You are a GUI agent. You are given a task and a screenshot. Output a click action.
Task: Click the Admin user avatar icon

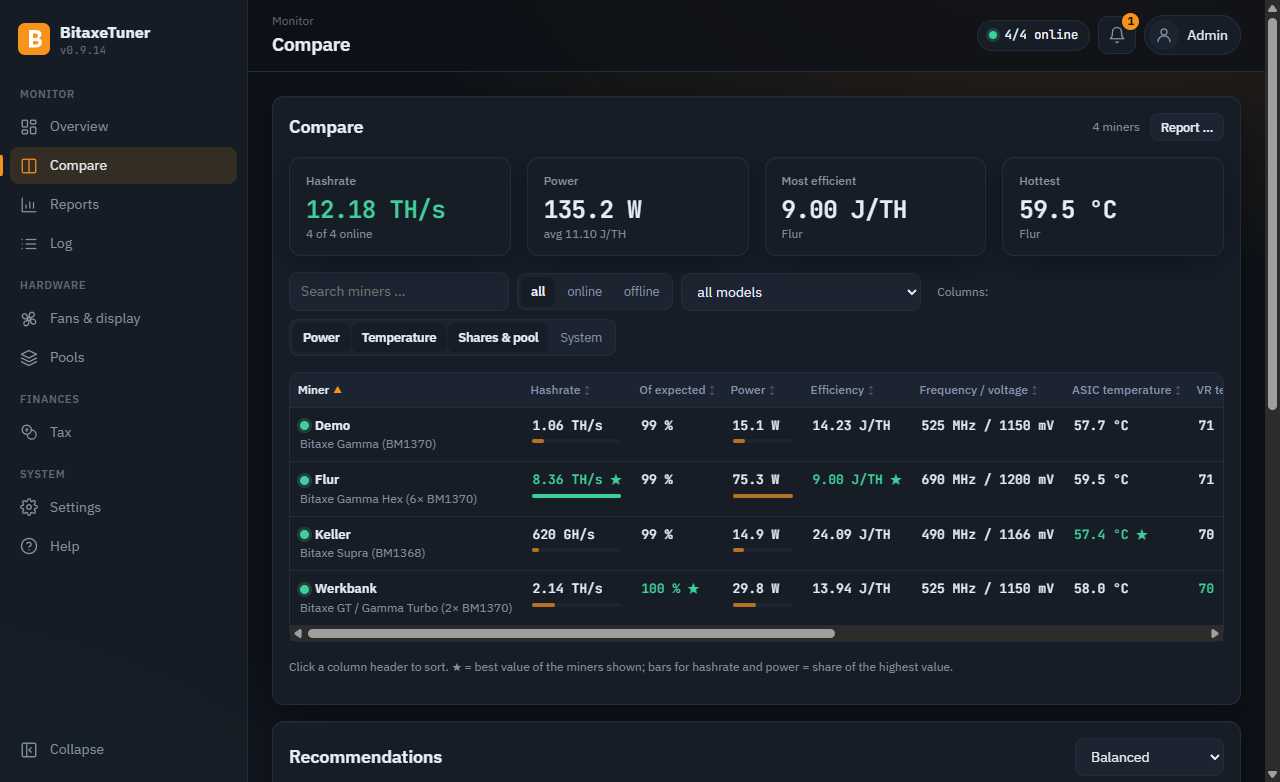click(1163, 35)
